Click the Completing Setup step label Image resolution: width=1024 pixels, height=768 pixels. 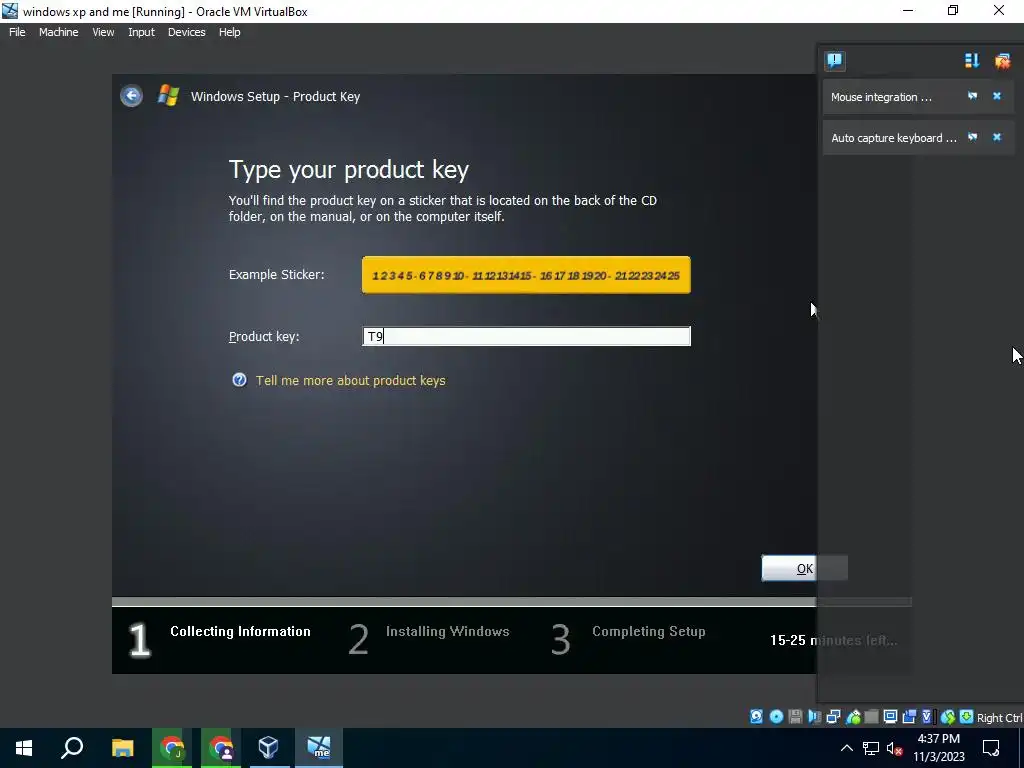pos(648,632)
